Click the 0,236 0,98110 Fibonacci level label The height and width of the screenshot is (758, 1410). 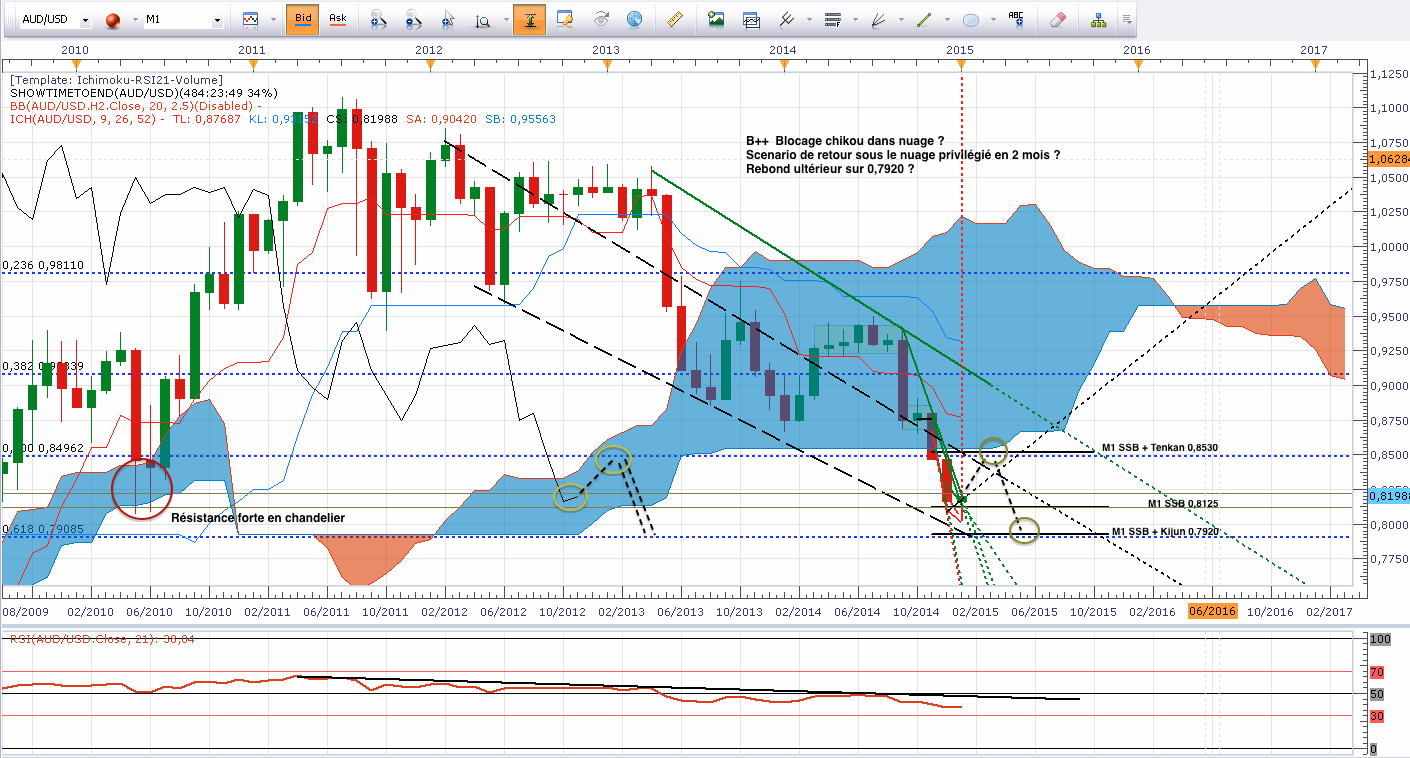43,265
